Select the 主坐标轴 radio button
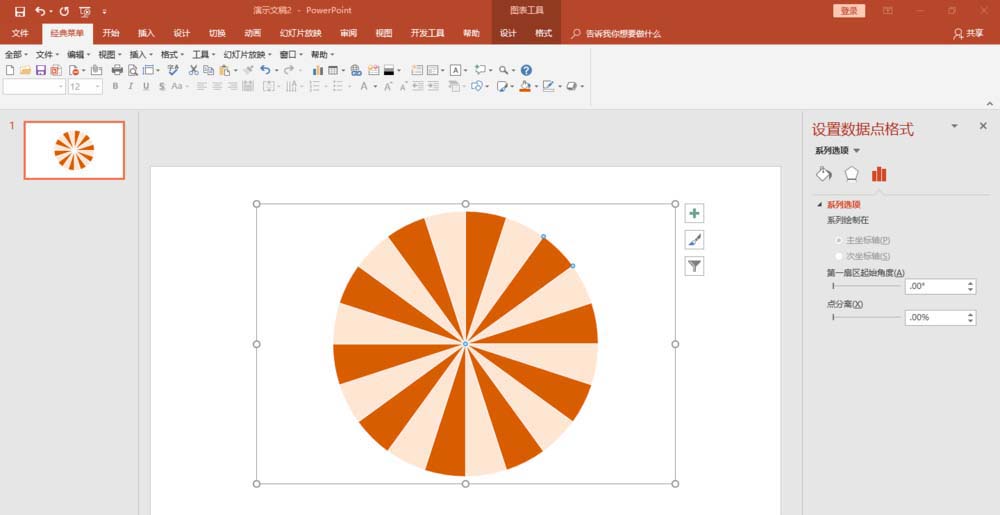 tap(839, 240)
